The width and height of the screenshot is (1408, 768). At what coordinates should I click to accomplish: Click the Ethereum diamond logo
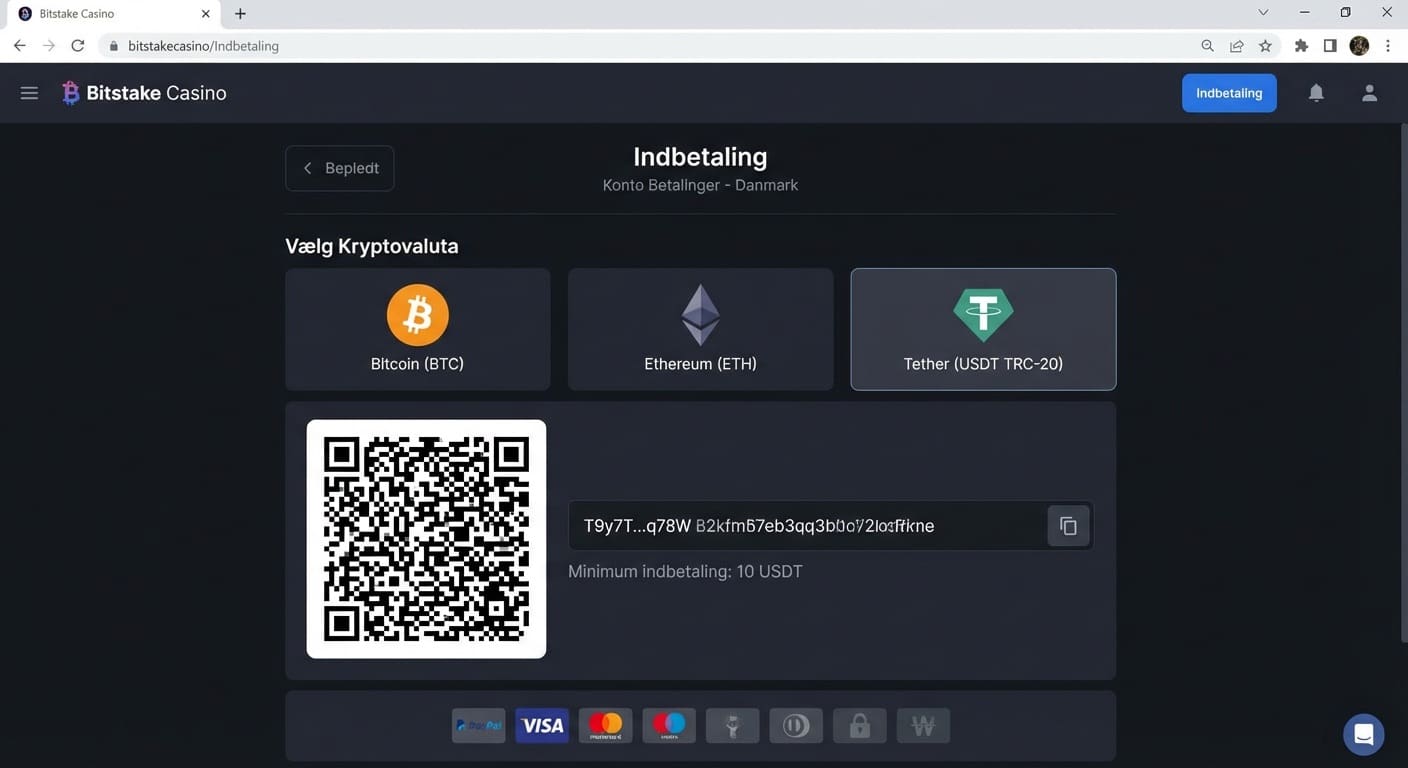(x=700, y=314)
